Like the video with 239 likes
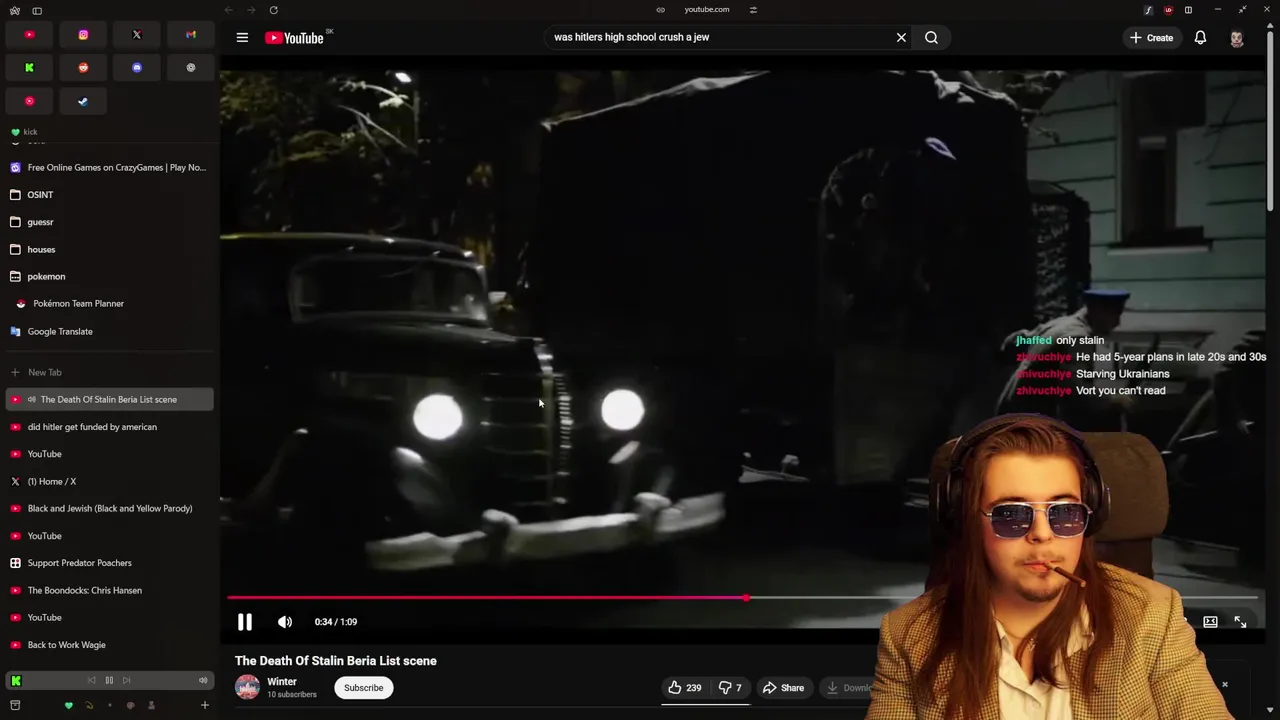The height and width of the screenshot is (720, 1280). pos(685,688)
